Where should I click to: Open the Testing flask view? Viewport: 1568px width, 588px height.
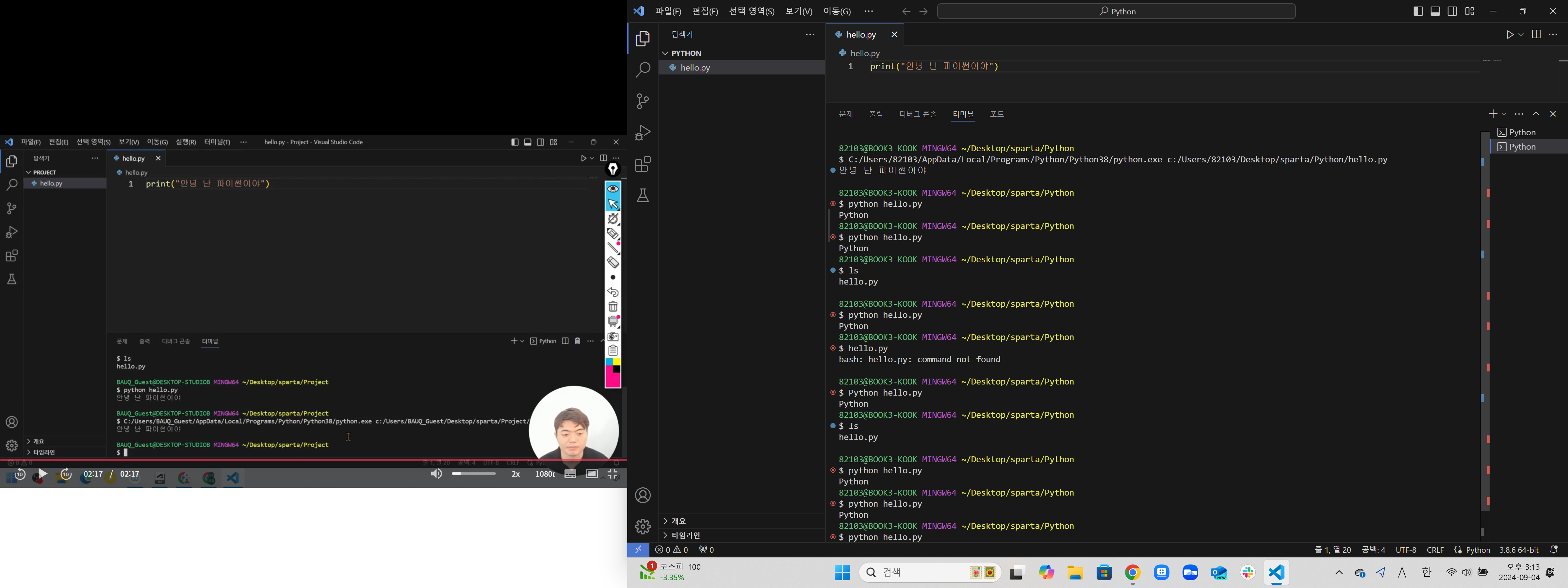pyautogui.click(x=643, y=196)
